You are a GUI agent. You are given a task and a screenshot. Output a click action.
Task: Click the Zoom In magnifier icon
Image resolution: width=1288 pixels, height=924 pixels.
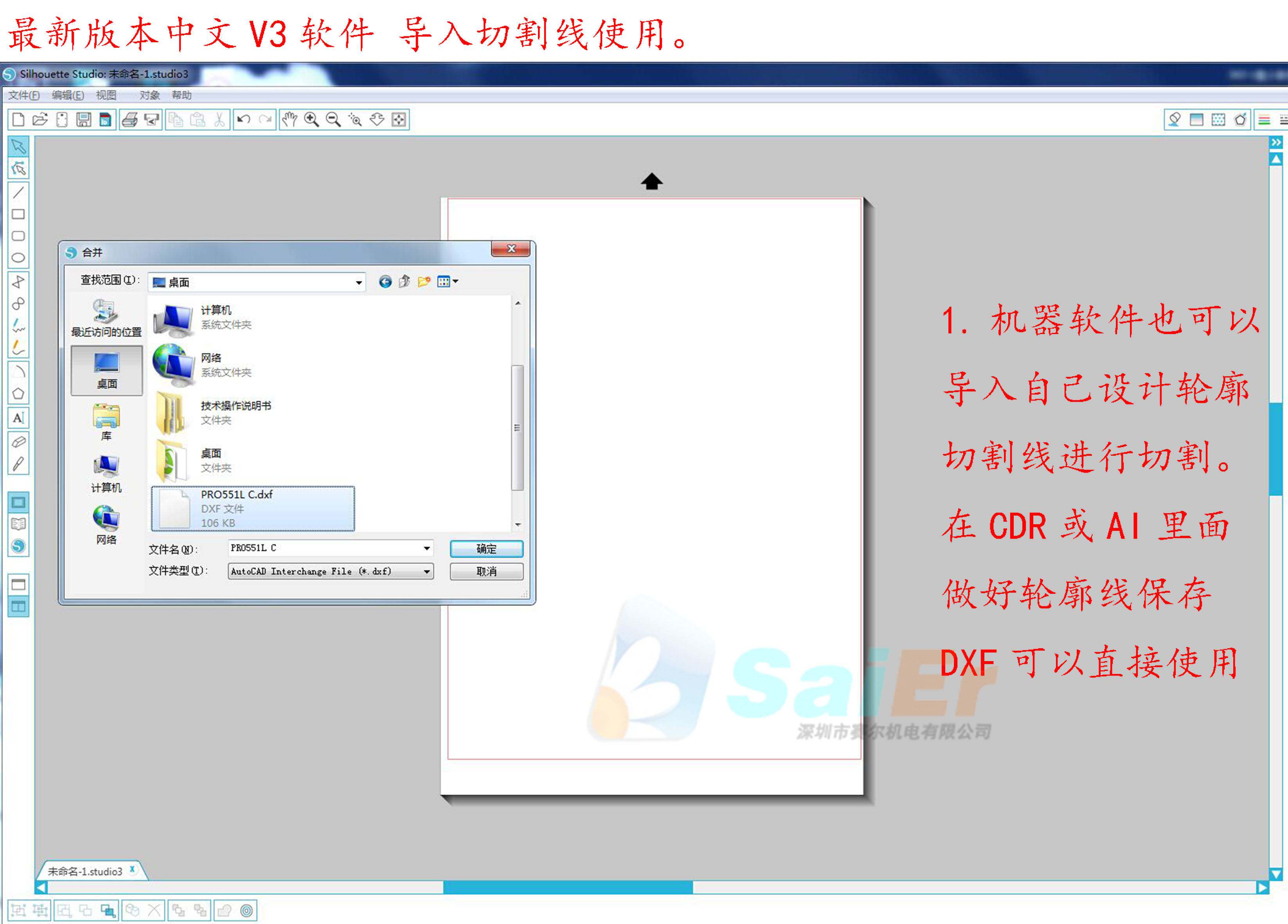pyautogui.click(x=311, y=119)
